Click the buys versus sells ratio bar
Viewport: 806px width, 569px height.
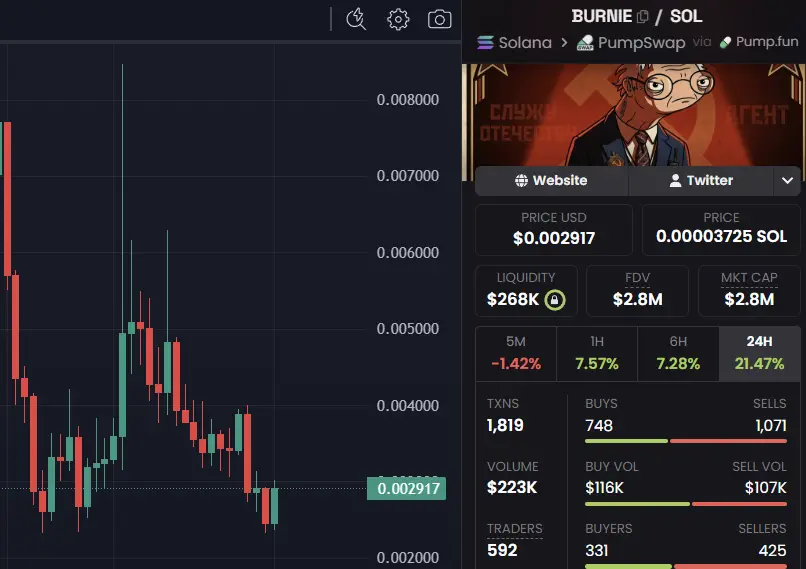click(686, 441)
